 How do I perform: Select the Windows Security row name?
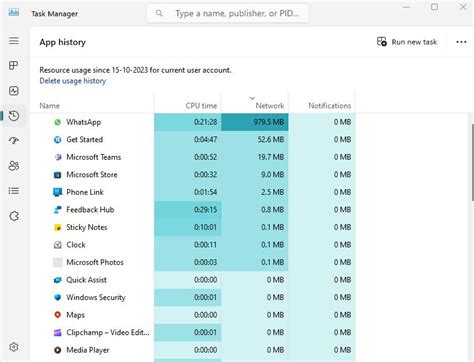click(x=96, y=297)
